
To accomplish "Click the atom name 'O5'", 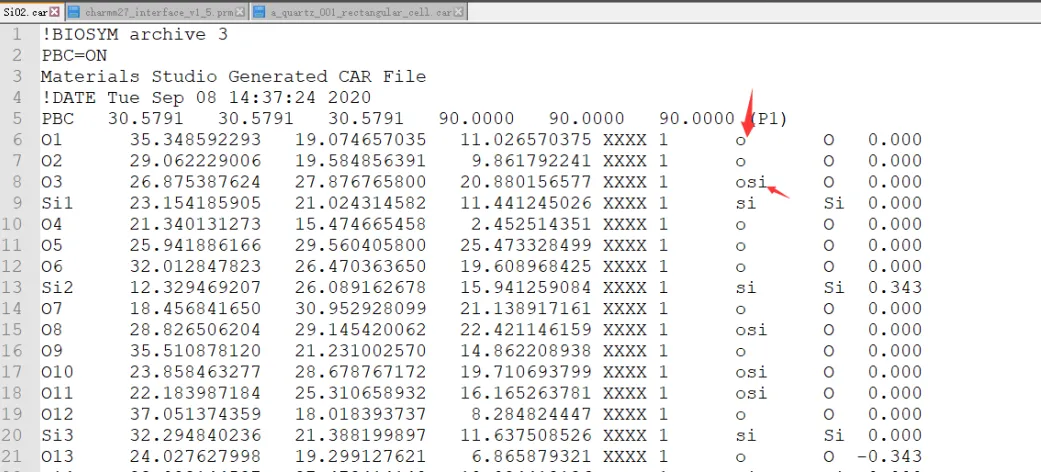I will (52, 246).
